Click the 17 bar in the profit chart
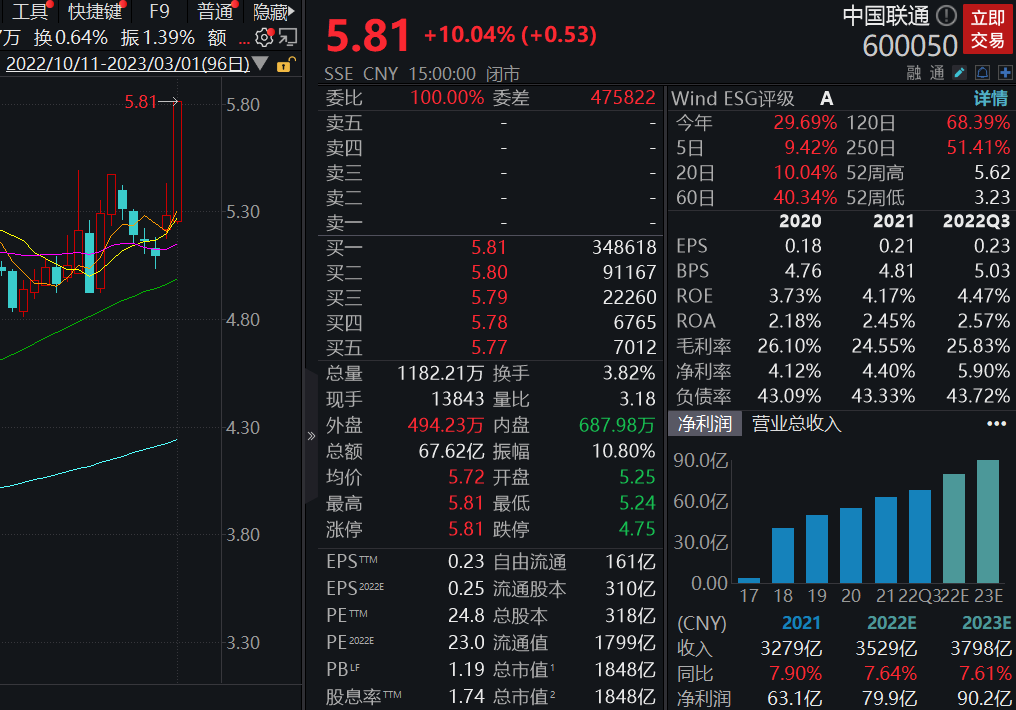1016x710 pixels. pos(749,580)
